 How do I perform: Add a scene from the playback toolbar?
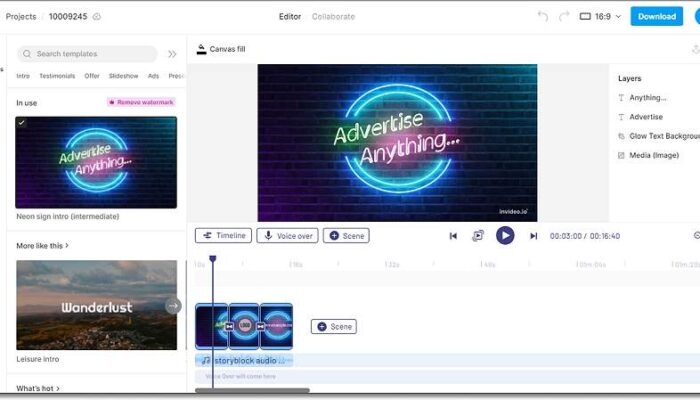[346, 236]
